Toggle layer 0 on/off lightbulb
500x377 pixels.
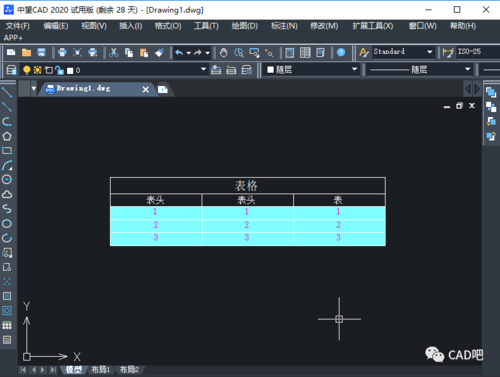[27, 70]
